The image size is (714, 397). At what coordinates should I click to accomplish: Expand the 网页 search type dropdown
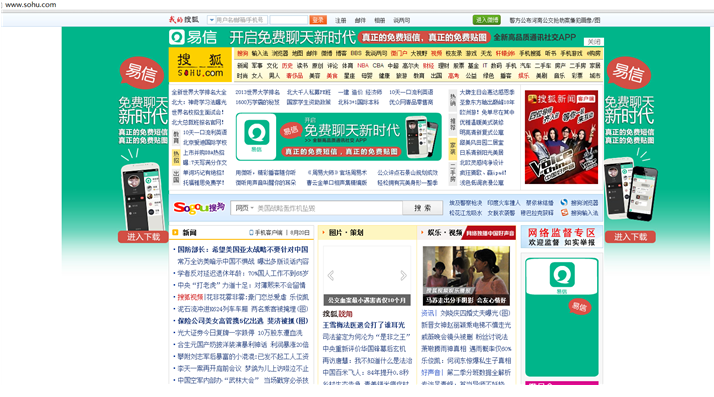(x=244, y=208)
